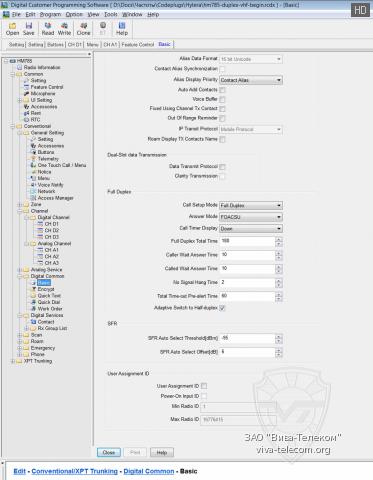Click the Clone toolbar icon
Screen dimensions: 373x480
pyautogui.click(x=83, y=29)
